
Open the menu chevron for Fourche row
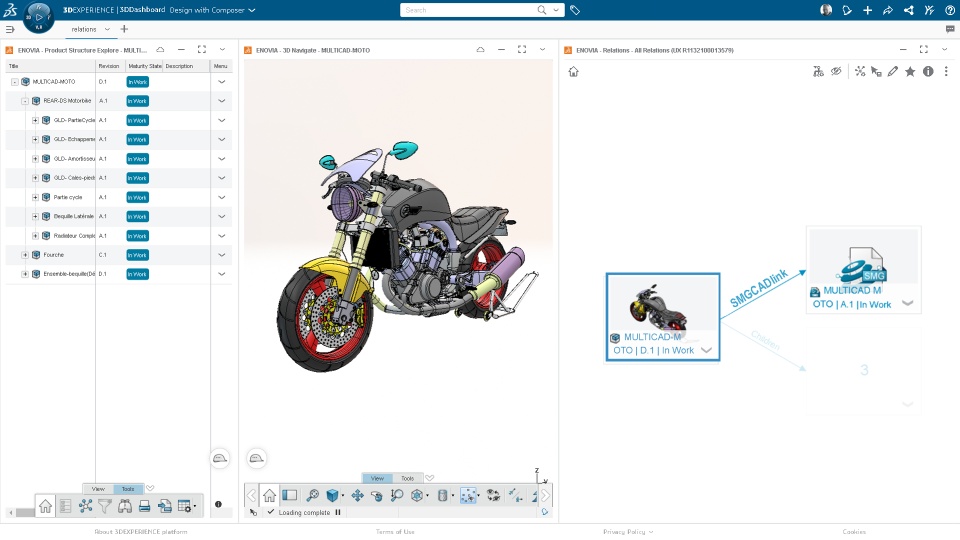(222, 255)
